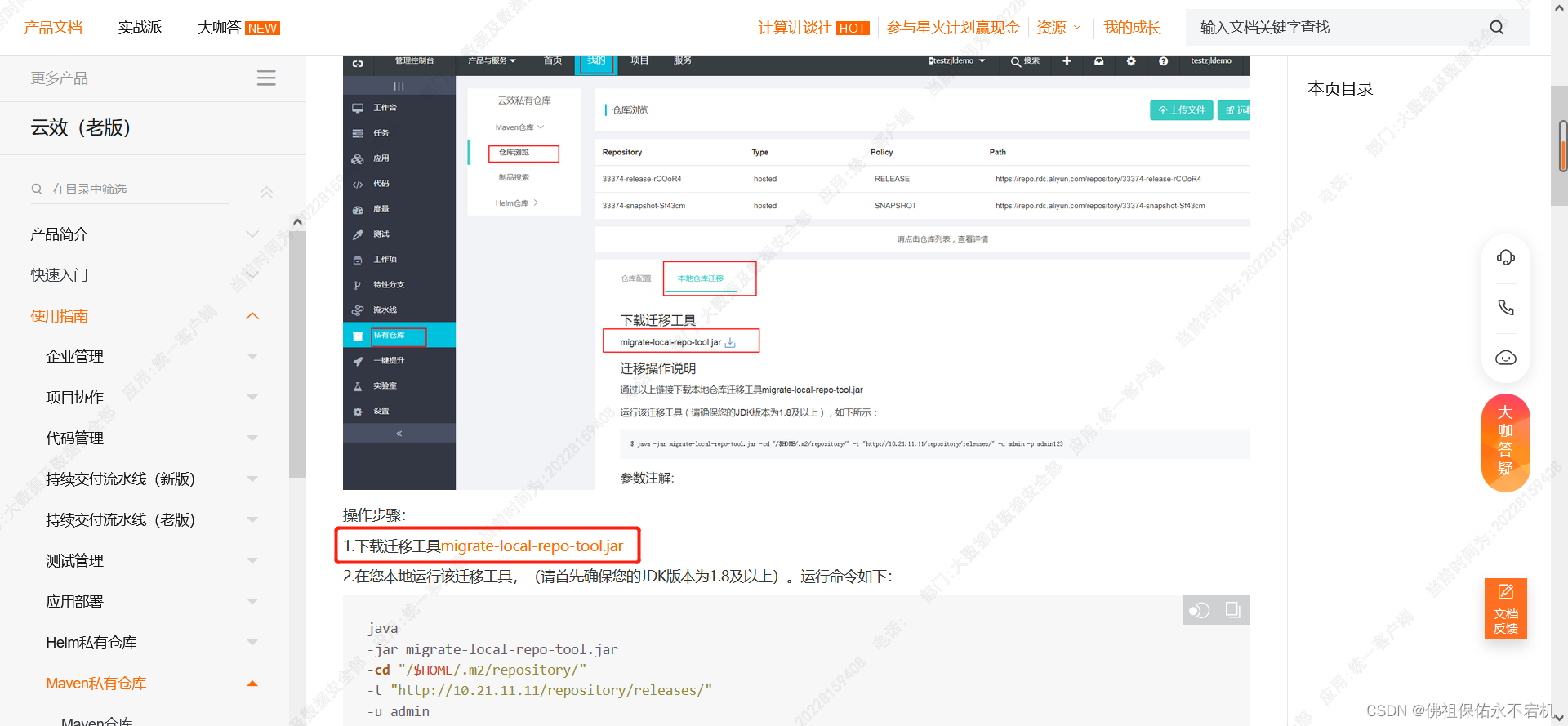Open the 大咖答疑 floating button
The image size is (1568, 726).
point(1505,443)
